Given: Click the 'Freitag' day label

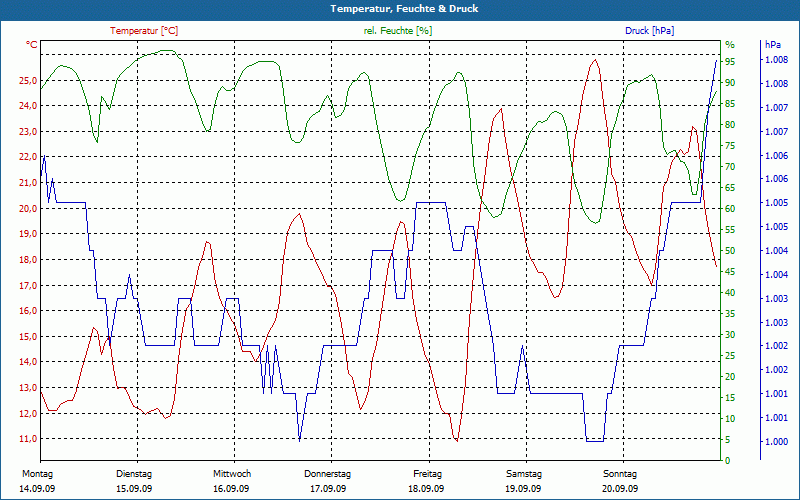Looking at the screenshot, I should [428, 474].
